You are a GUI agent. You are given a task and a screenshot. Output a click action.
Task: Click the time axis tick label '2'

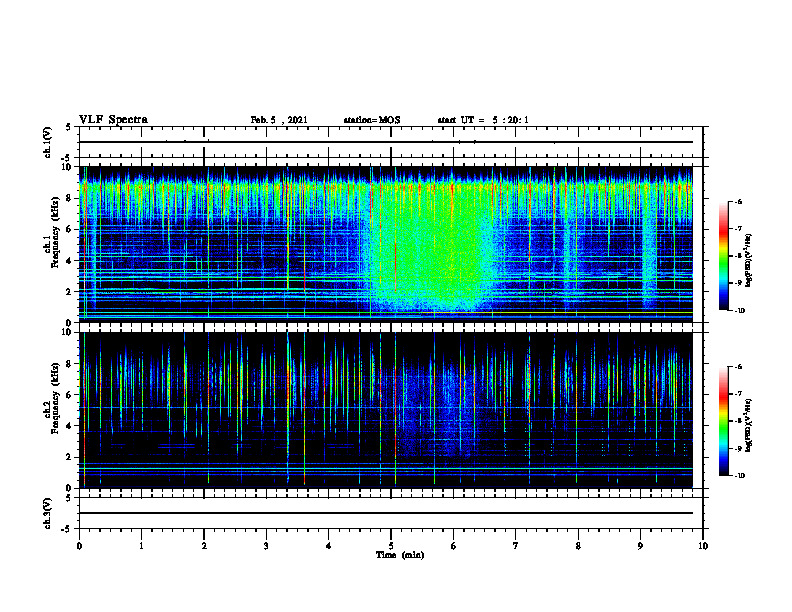[x=204, y=546]
